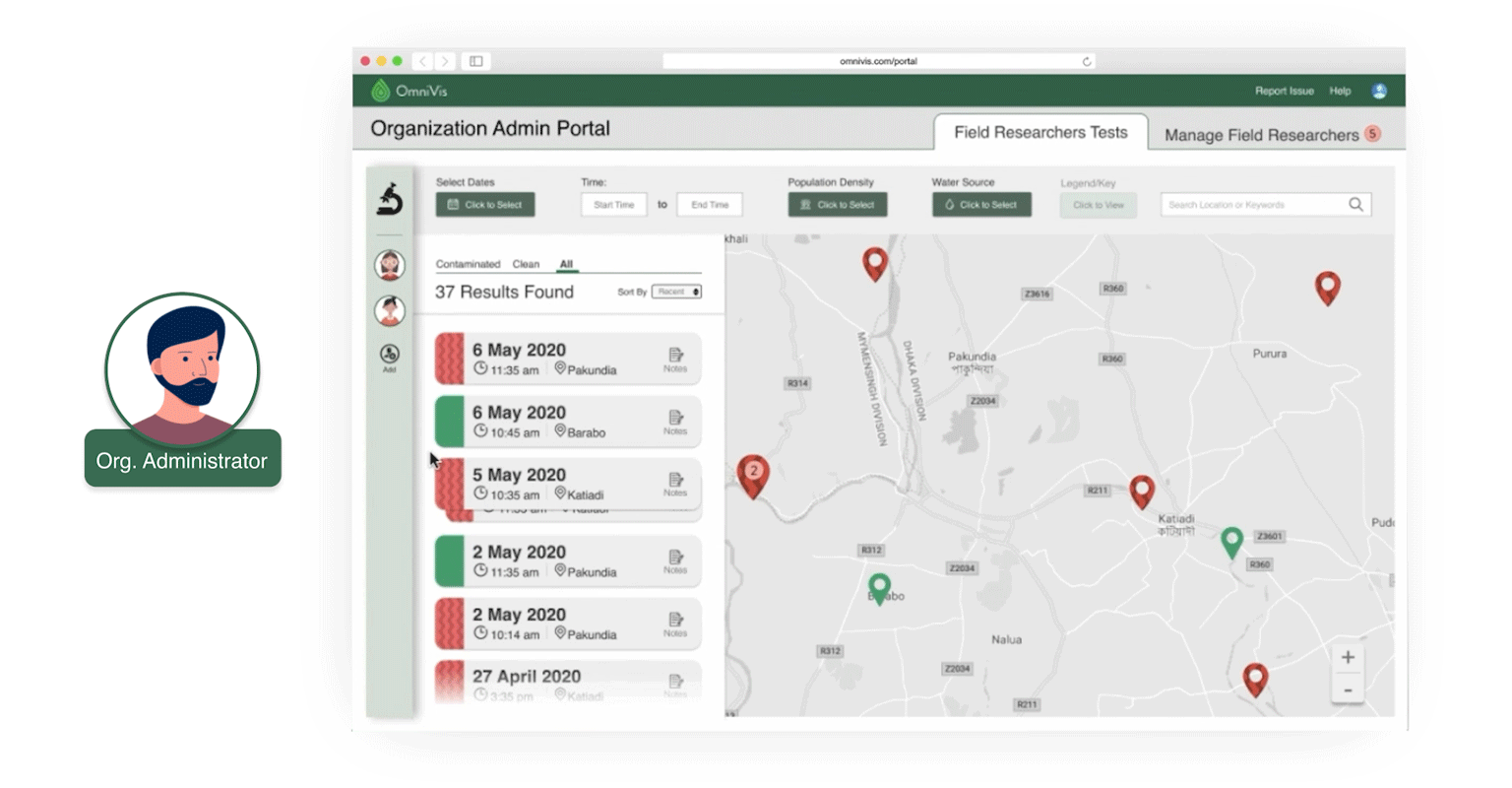
Task: Click the red map pin above Mymensingh Division
Action: tap(875, 263)
